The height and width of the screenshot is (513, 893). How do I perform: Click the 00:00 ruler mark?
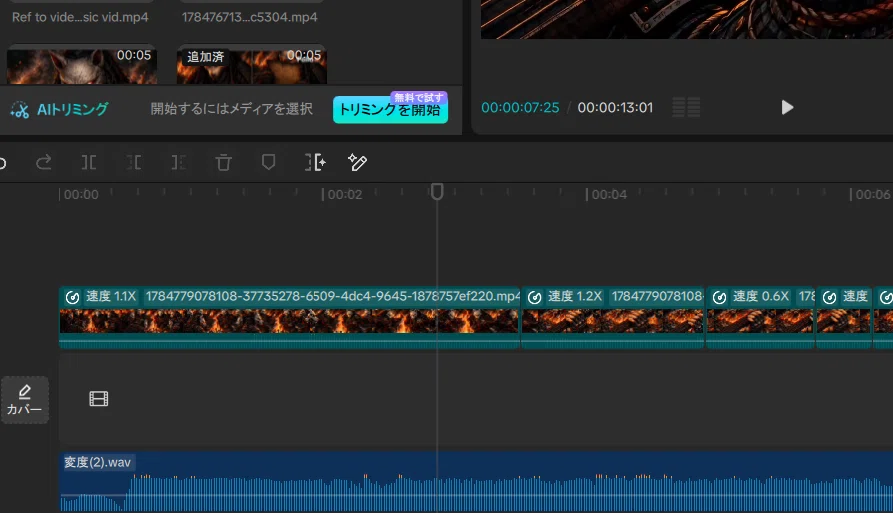click(x=81, y=195)
